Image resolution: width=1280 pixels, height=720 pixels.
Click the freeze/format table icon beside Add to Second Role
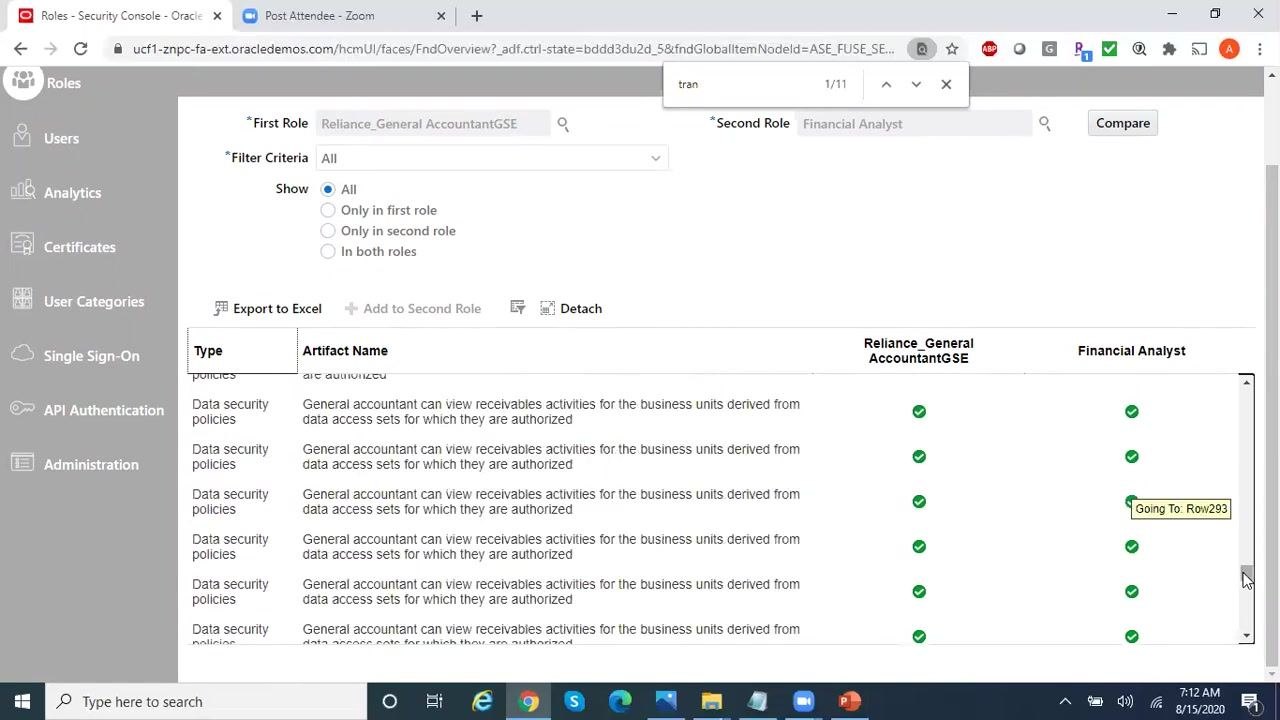click(517, 308)
